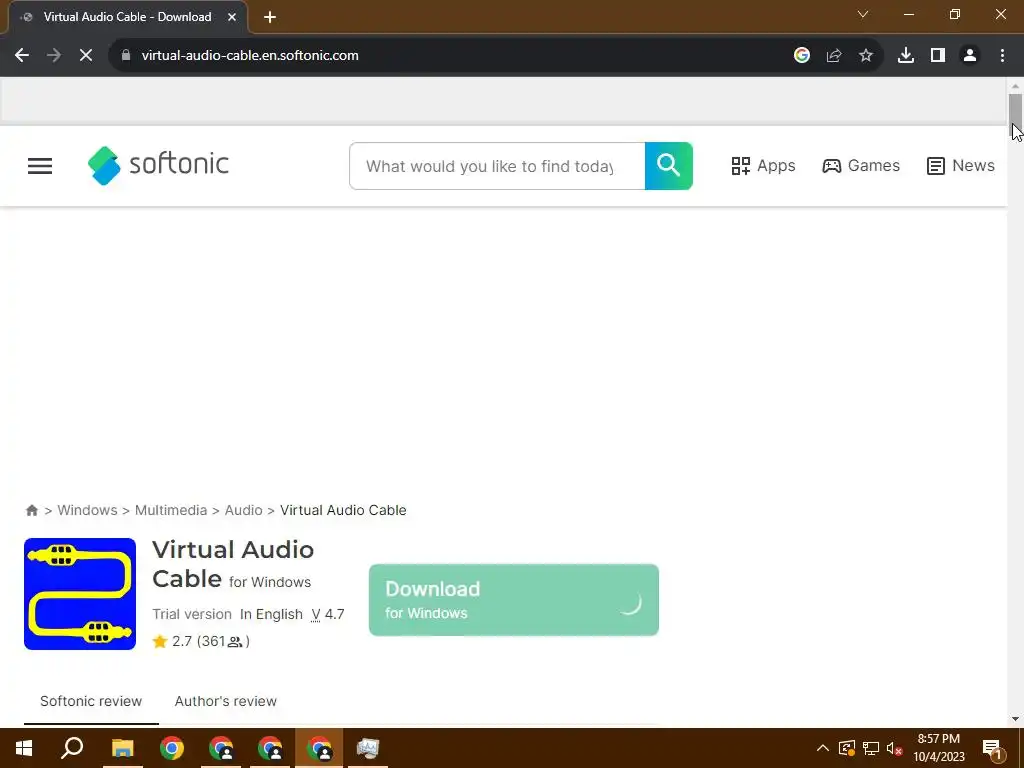Click the 2.7 star rating
The image size is (1024, 768).
(x=201, y=641)
